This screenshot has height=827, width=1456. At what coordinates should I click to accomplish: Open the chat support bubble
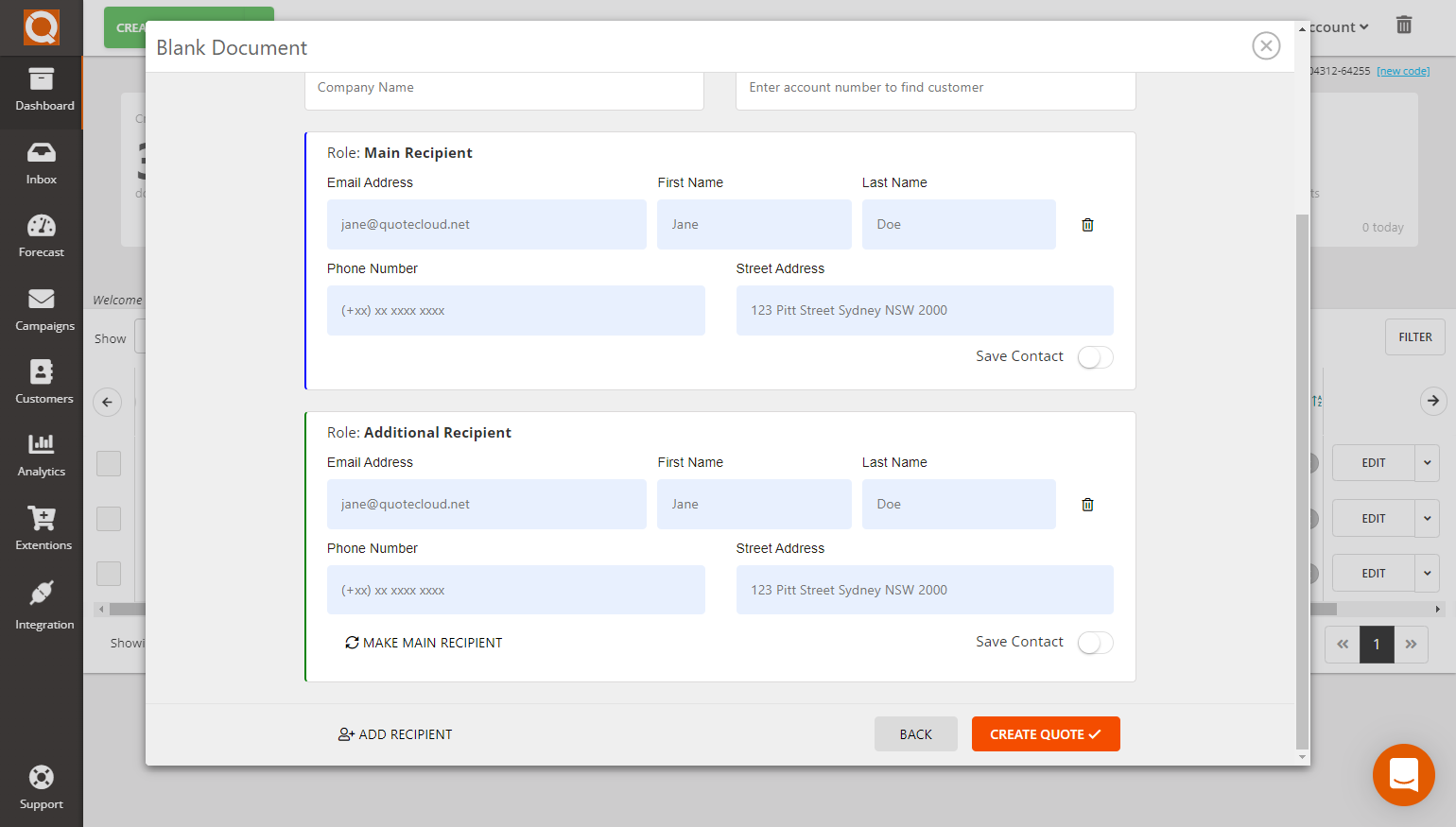click(x=1403, y=775)
